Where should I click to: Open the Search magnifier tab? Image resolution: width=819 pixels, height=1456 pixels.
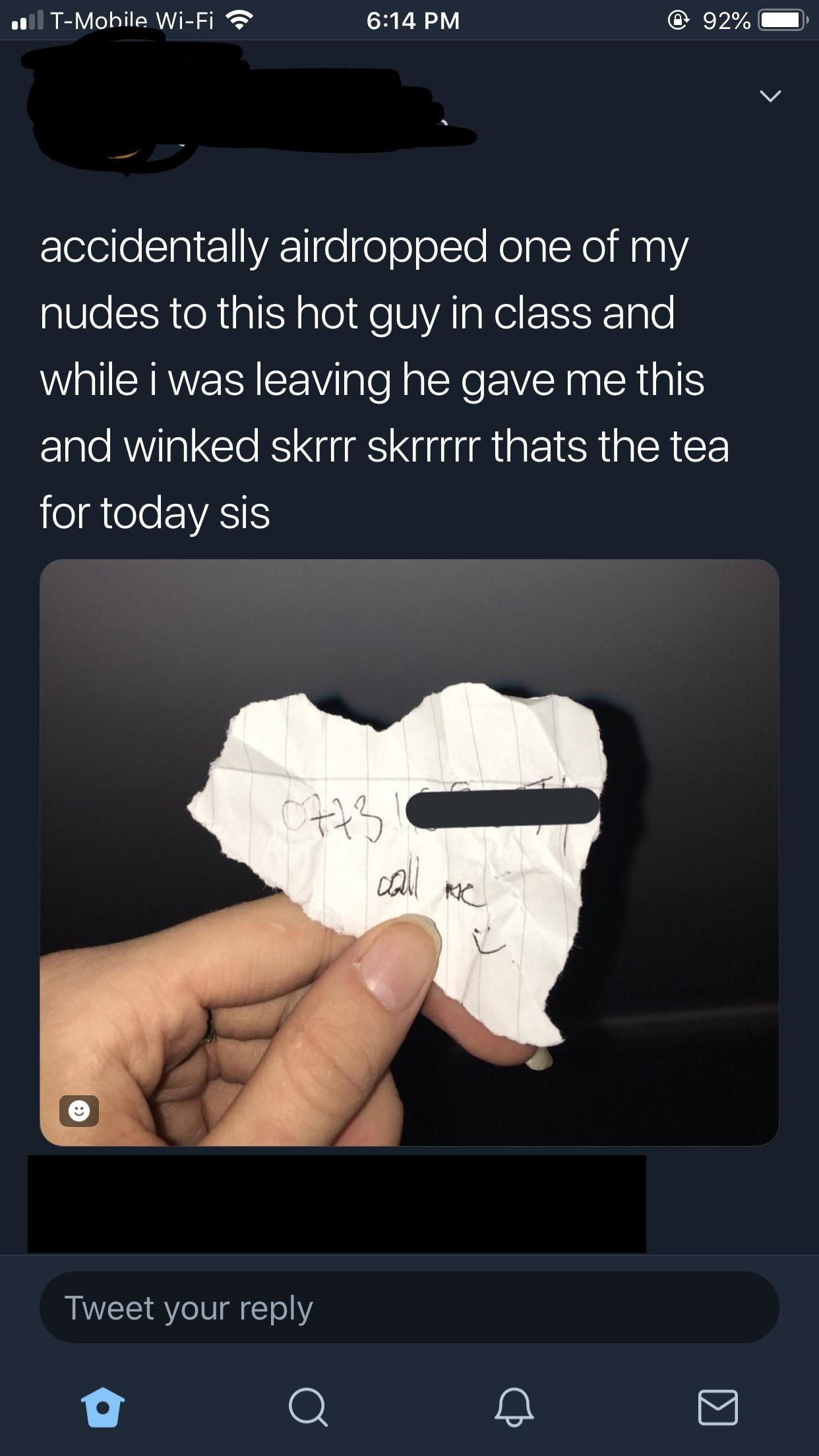tap(307, 1407)
